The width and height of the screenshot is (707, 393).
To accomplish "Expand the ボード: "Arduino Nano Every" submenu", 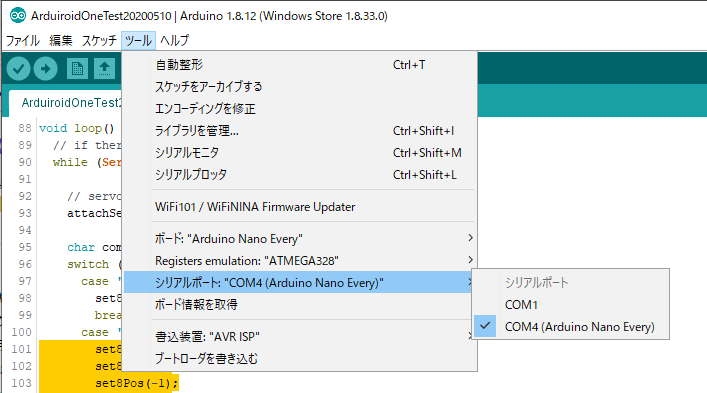I will 299,238.
